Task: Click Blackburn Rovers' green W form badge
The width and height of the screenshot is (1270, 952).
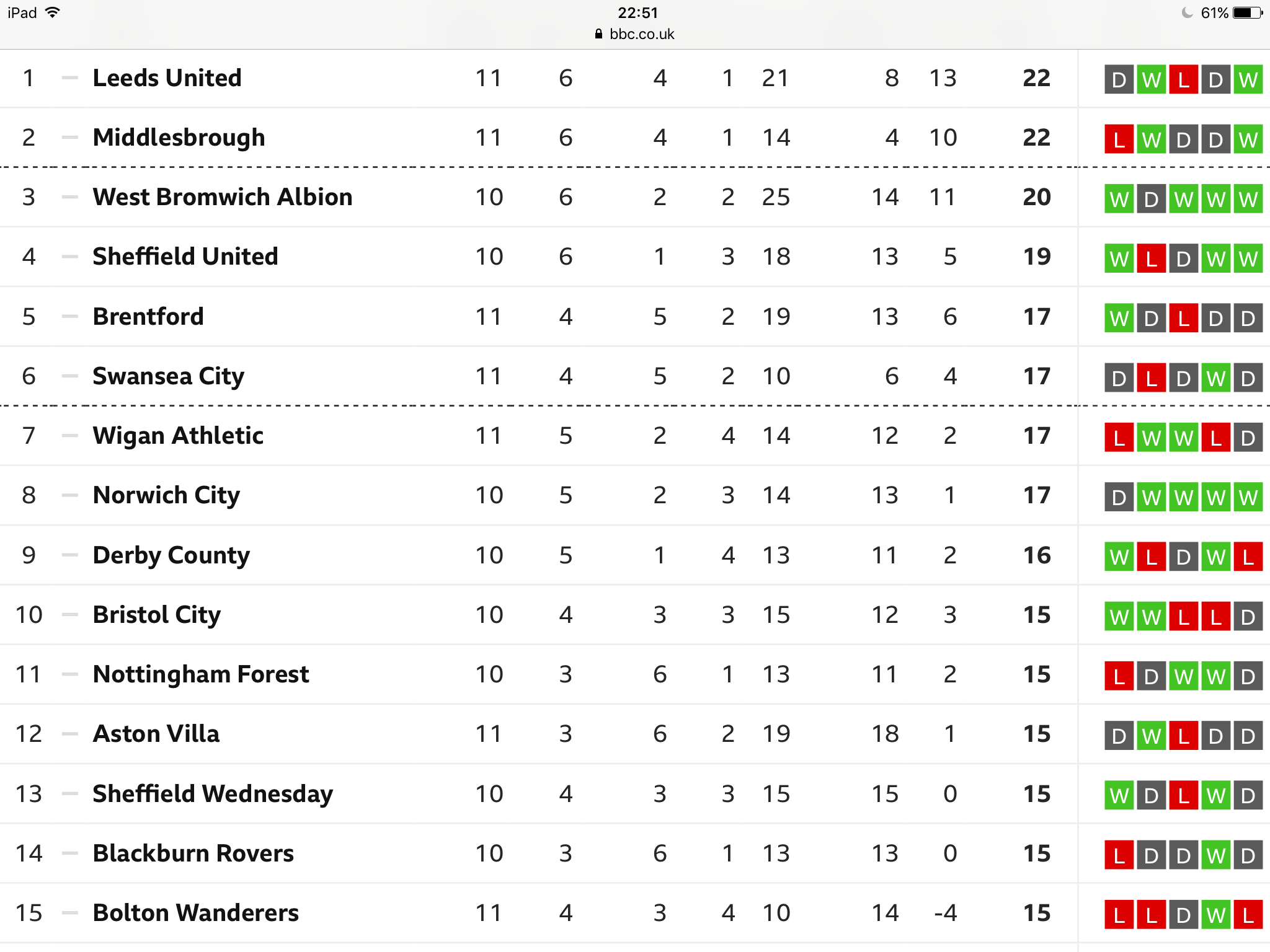Action: click(1216, 855)
